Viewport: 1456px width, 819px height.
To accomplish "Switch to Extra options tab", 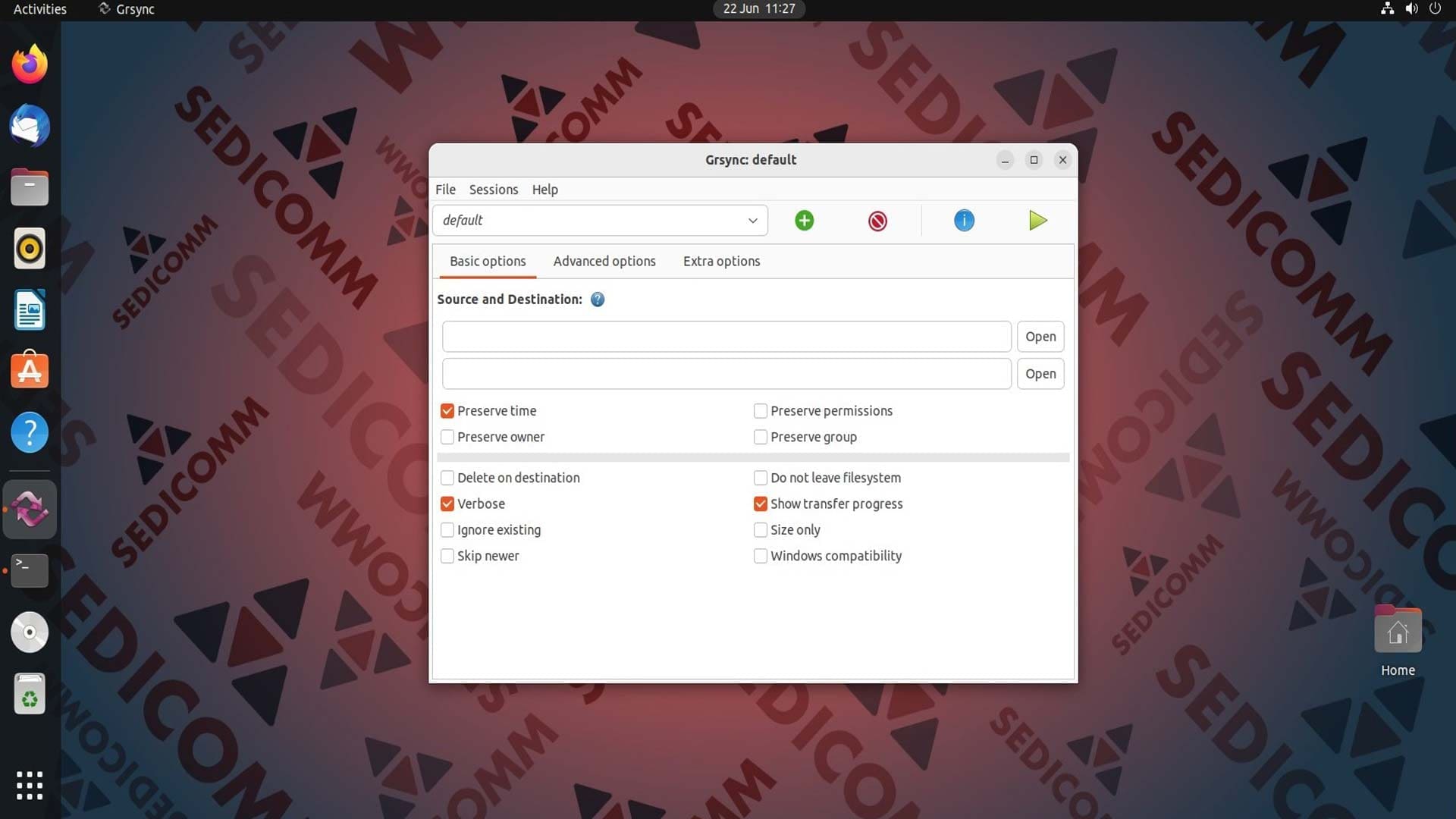I will click(721, 262).
